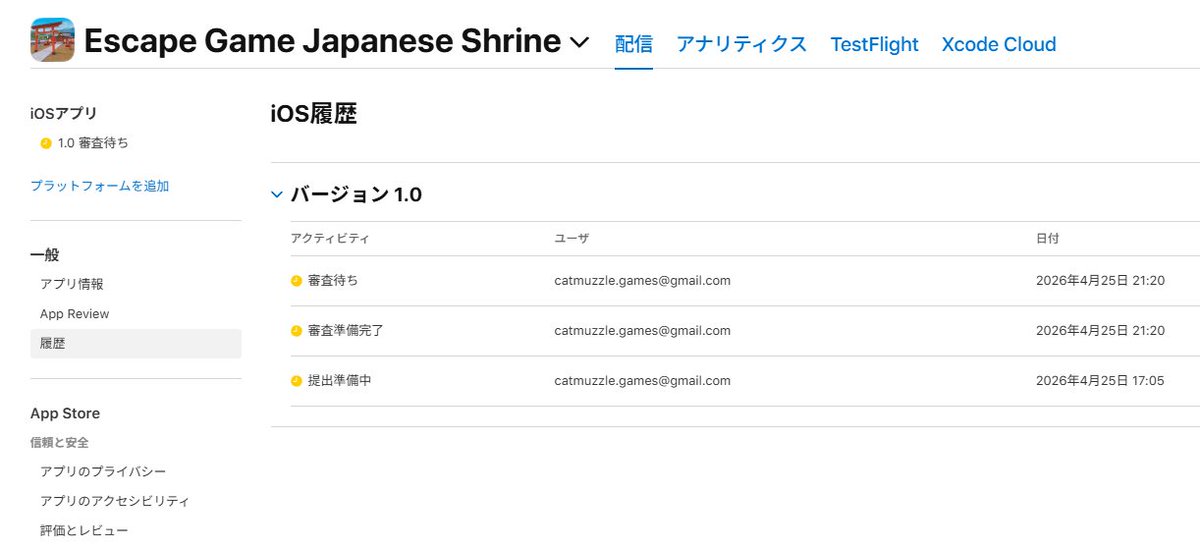Open the app name dropdown chevron
This screenshot has height=549, width=1200.
click(x=579, y=43)
